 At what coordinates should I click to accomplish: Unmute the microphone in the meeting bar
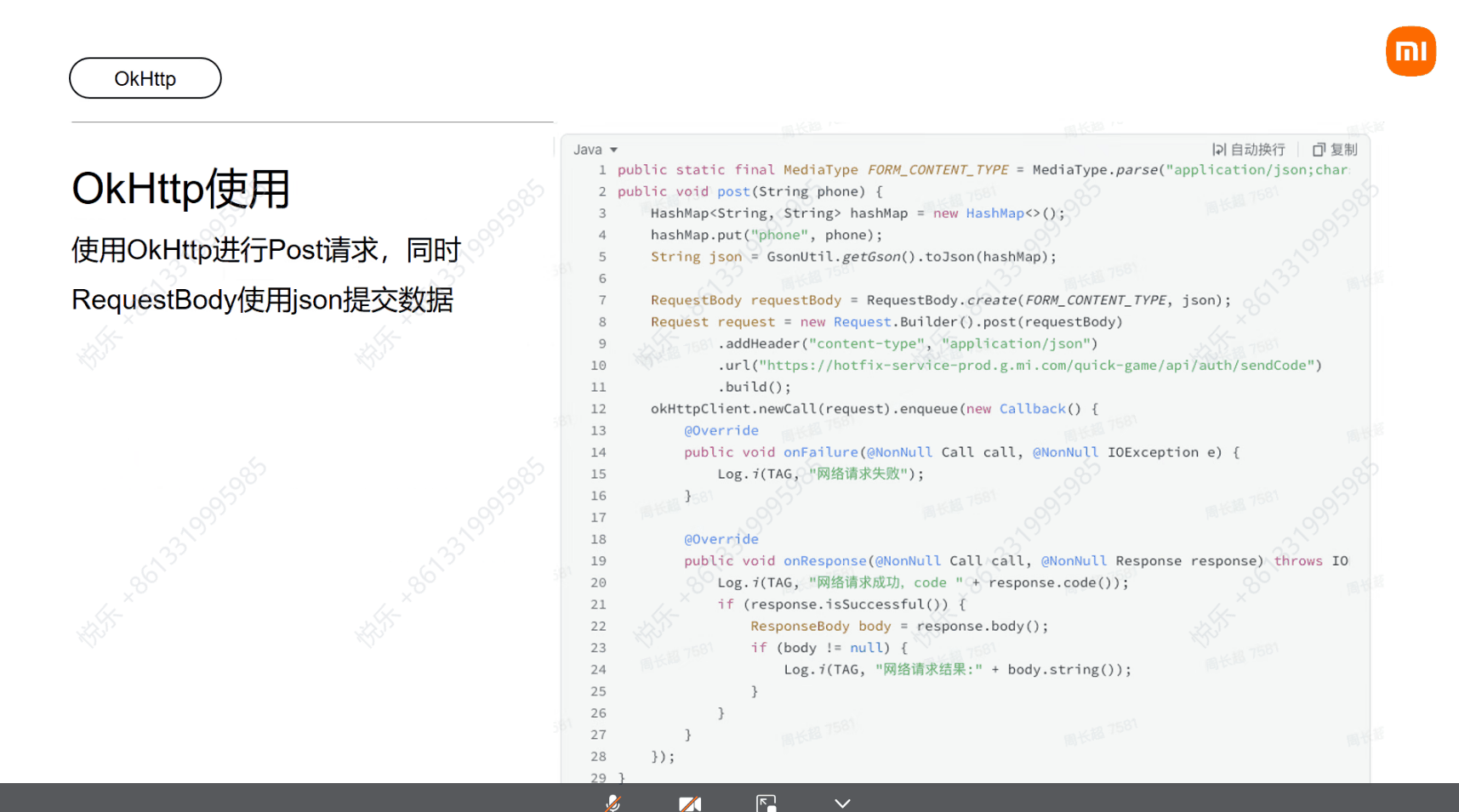[613, 803]
